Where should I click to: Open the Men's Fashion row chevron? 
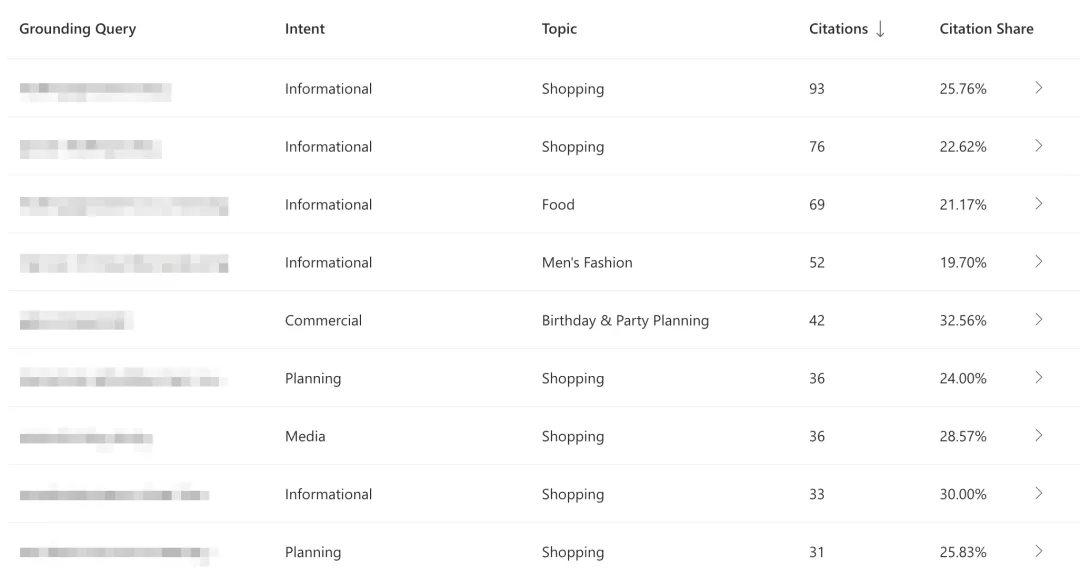click(x=1039, y=261)
